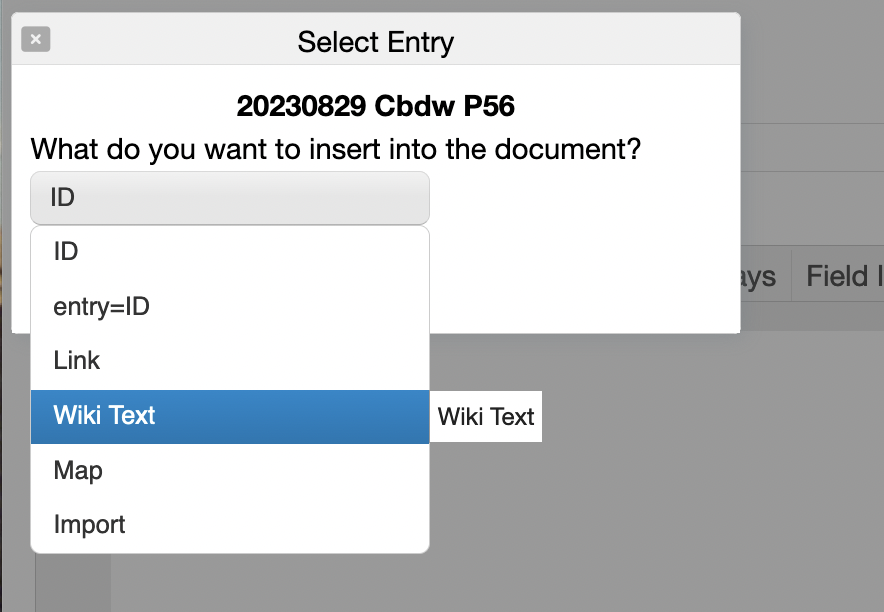The width and height of the screenshot is (884, 612).
Task: Click the Select Entry title bar
Action: [x=376, y=42]
